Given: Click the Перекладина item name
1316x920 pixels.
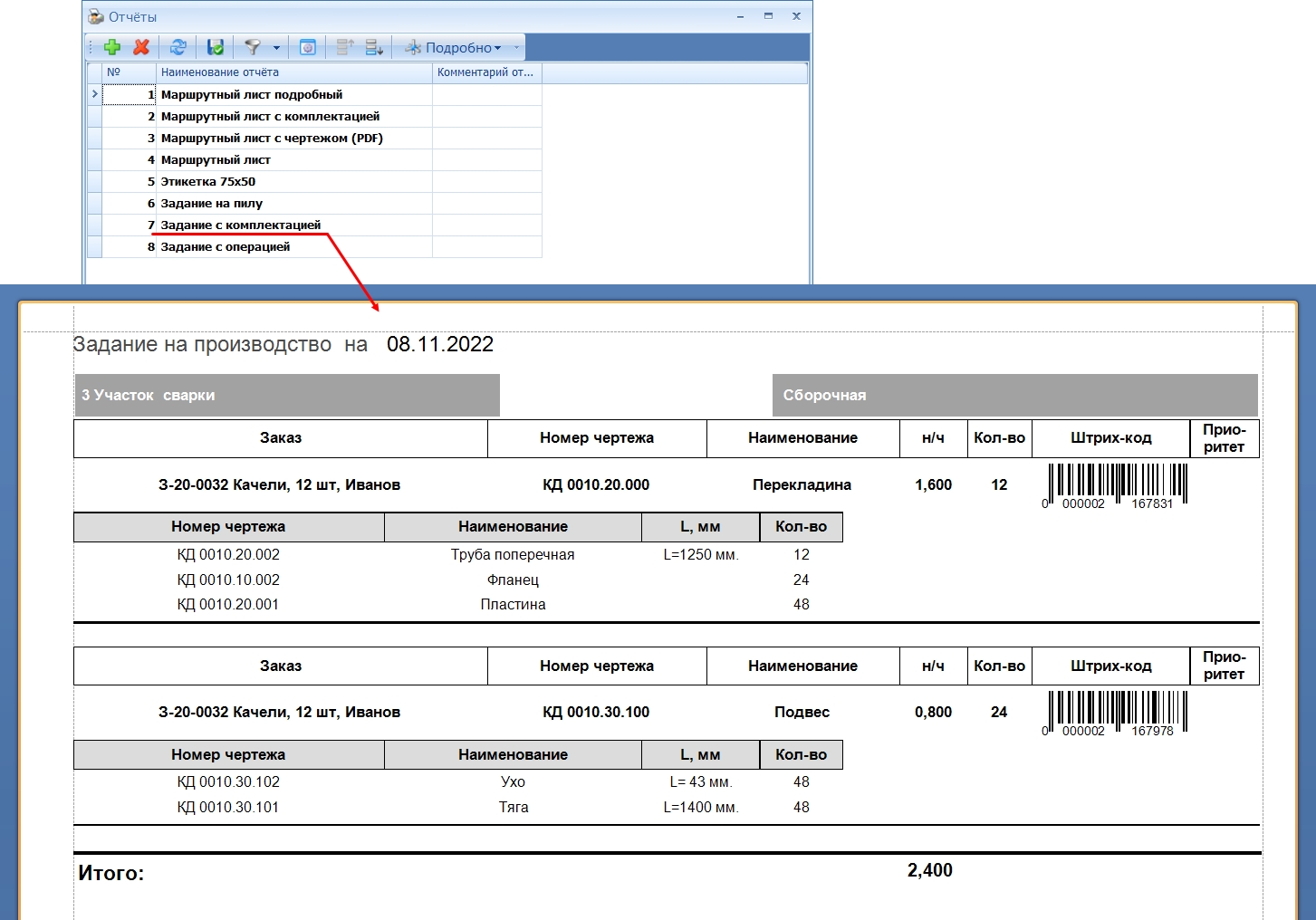Looking at the screenshot, I should (802, 484).
